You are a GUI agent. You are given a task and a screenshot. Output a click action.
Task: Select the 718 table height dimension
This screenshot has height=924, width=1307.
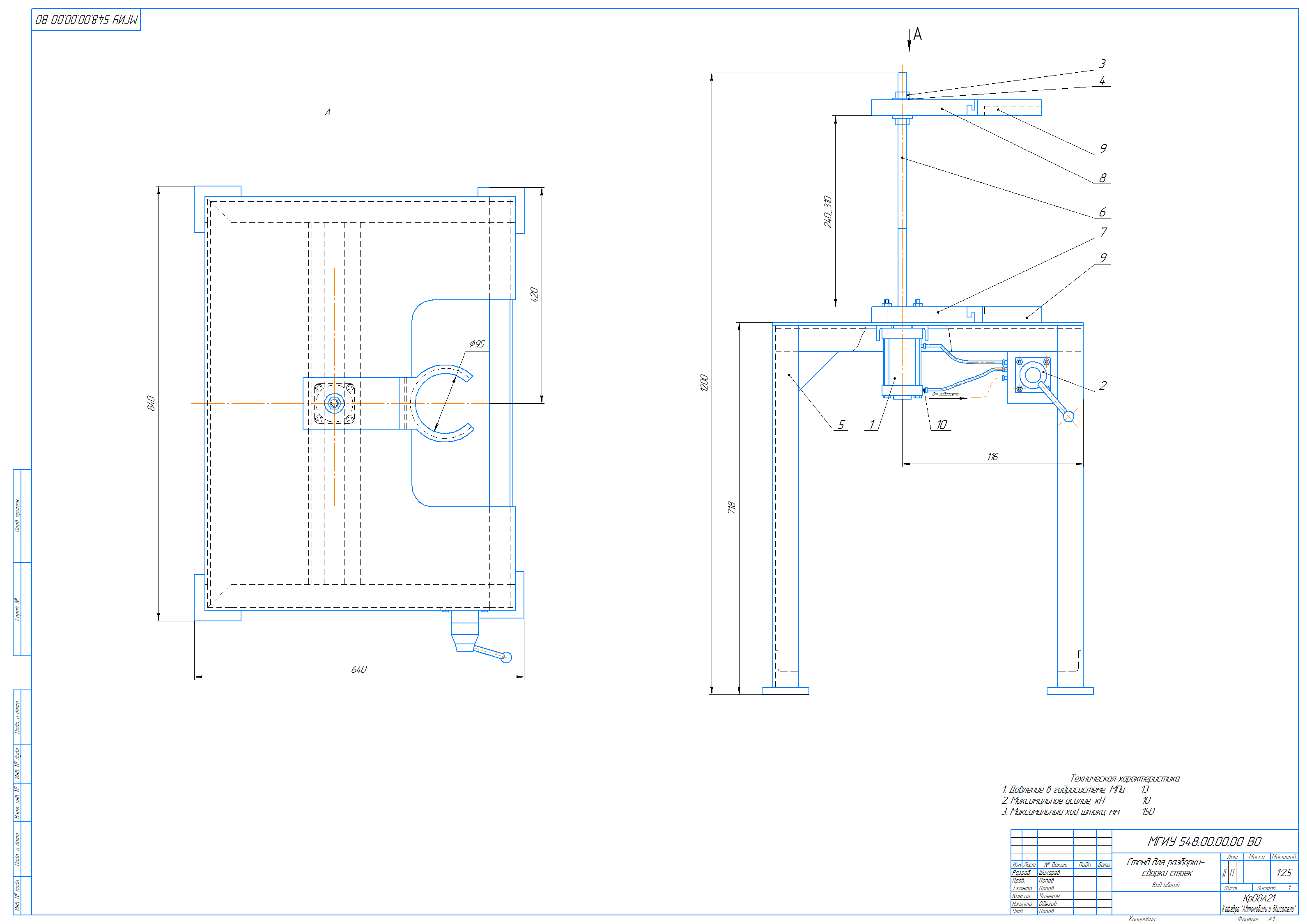pyautogui.click(x=731, y=507)
